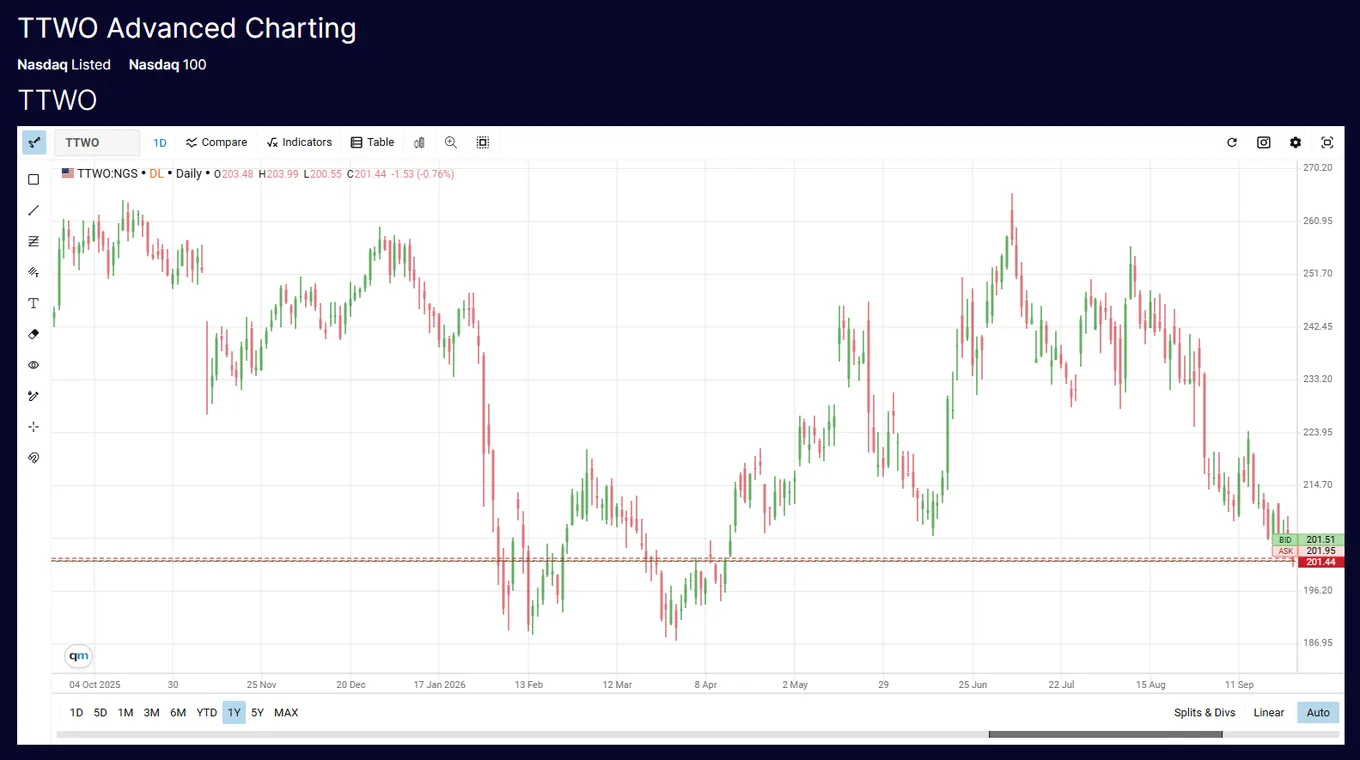The image size is (1360, 760).
Task: Click the Daily interval legend label
Action: [x=189, y=174]
